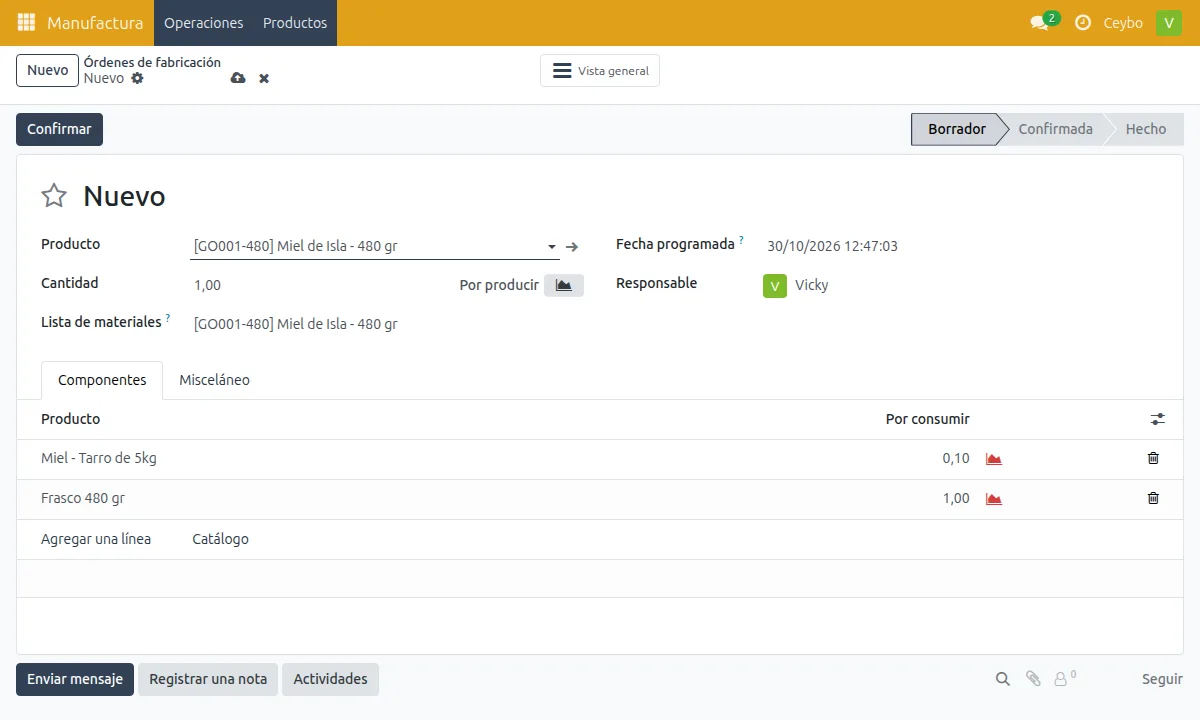Screen dimensions: 1200x720
Task: Open forecast chart for Frasco 480 gr
Action: click(x=994, y=499)
